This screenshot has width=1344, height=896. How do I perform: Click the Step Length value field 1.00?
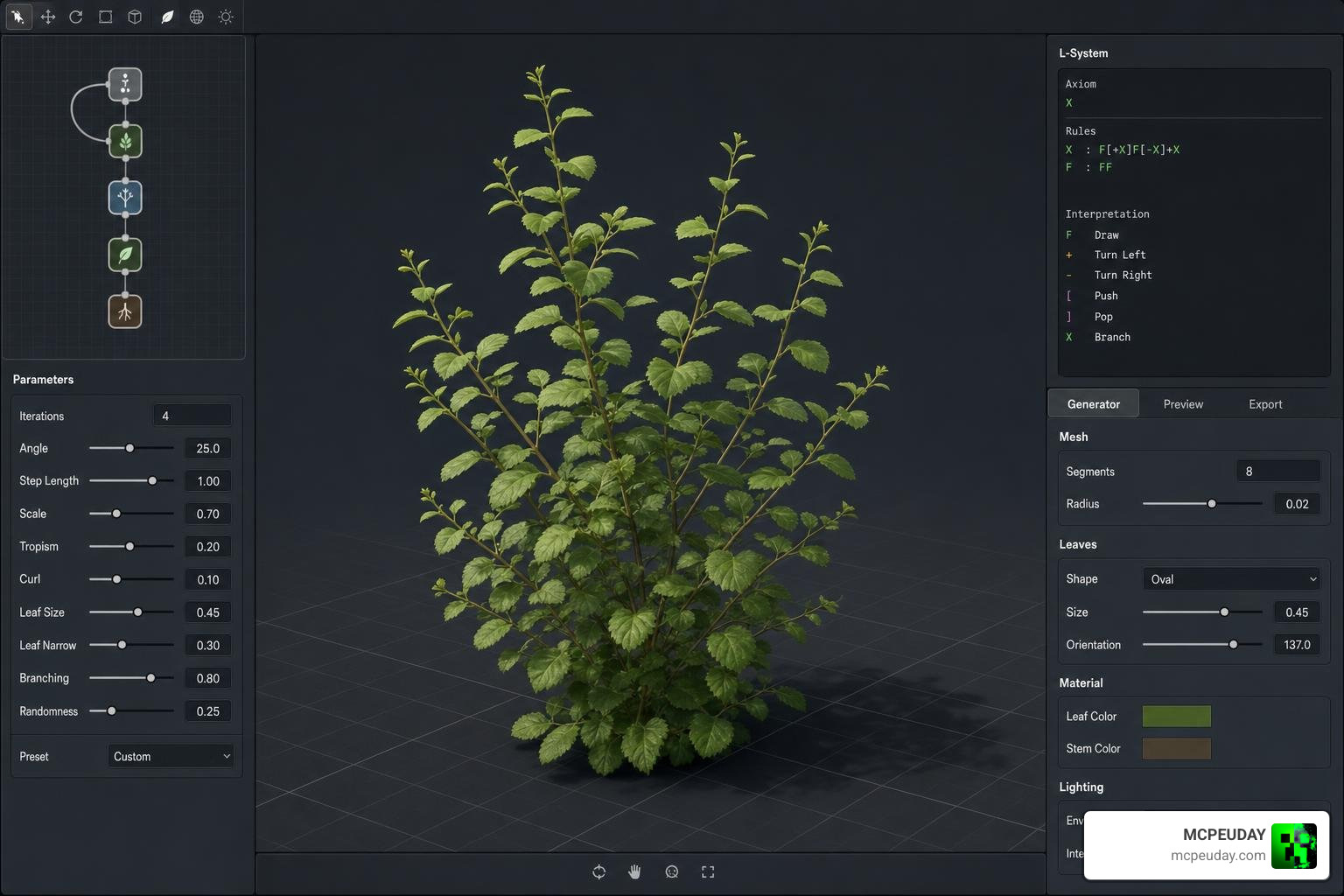point(208,481)
